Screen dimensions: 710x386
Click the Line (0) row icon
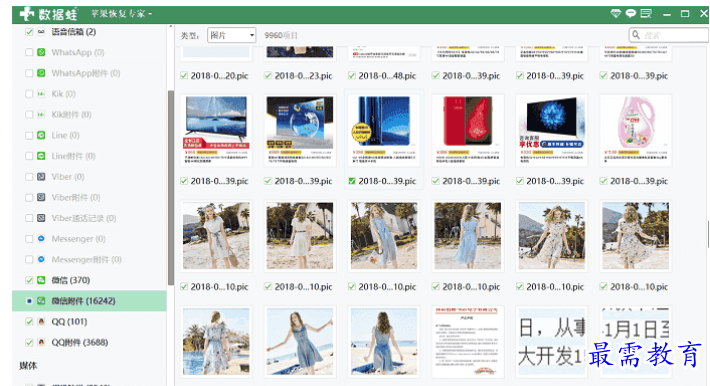(x=41, y=135)
